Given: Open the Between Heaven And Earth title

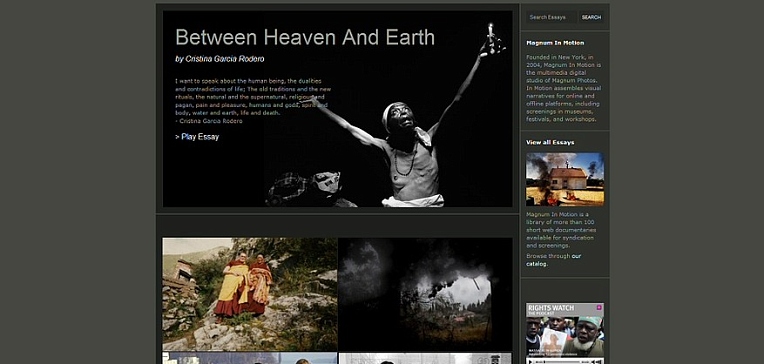Looking at the screenshot, I should [305, 37].
